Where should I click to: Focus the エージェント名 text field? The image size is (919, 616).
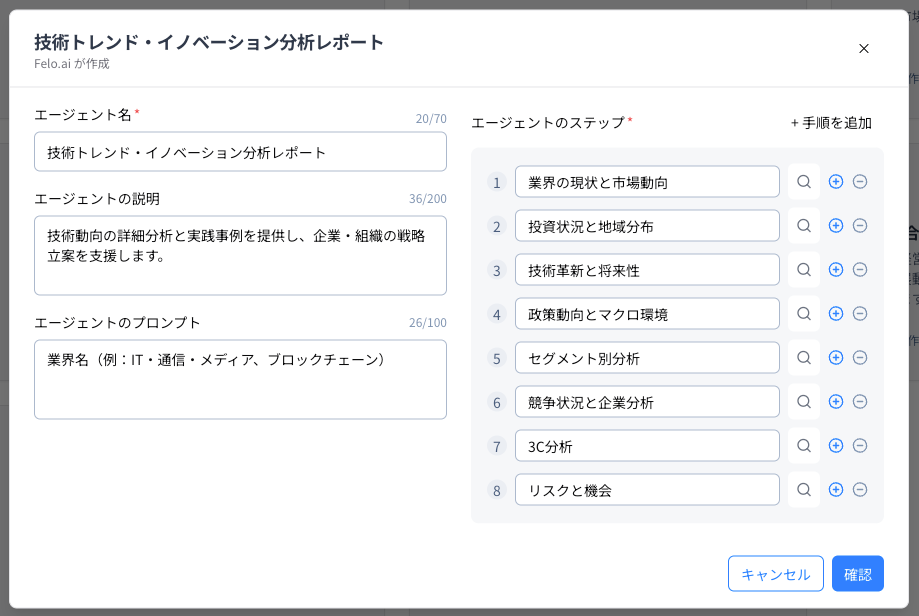coord(240,152)
